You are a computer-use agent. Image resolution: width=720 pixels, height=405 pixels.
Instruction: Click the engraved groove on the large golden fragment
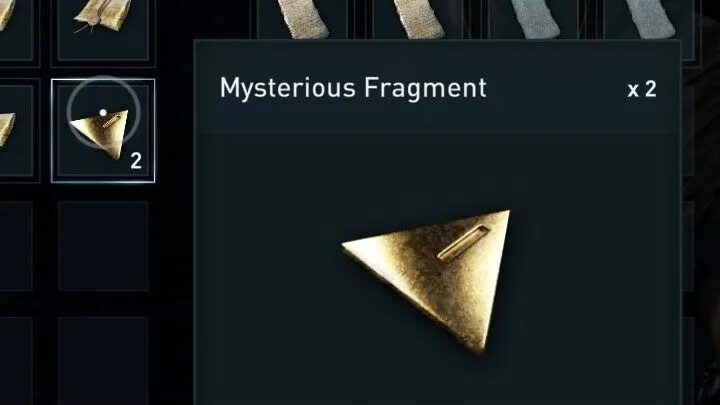click(463, 243)
